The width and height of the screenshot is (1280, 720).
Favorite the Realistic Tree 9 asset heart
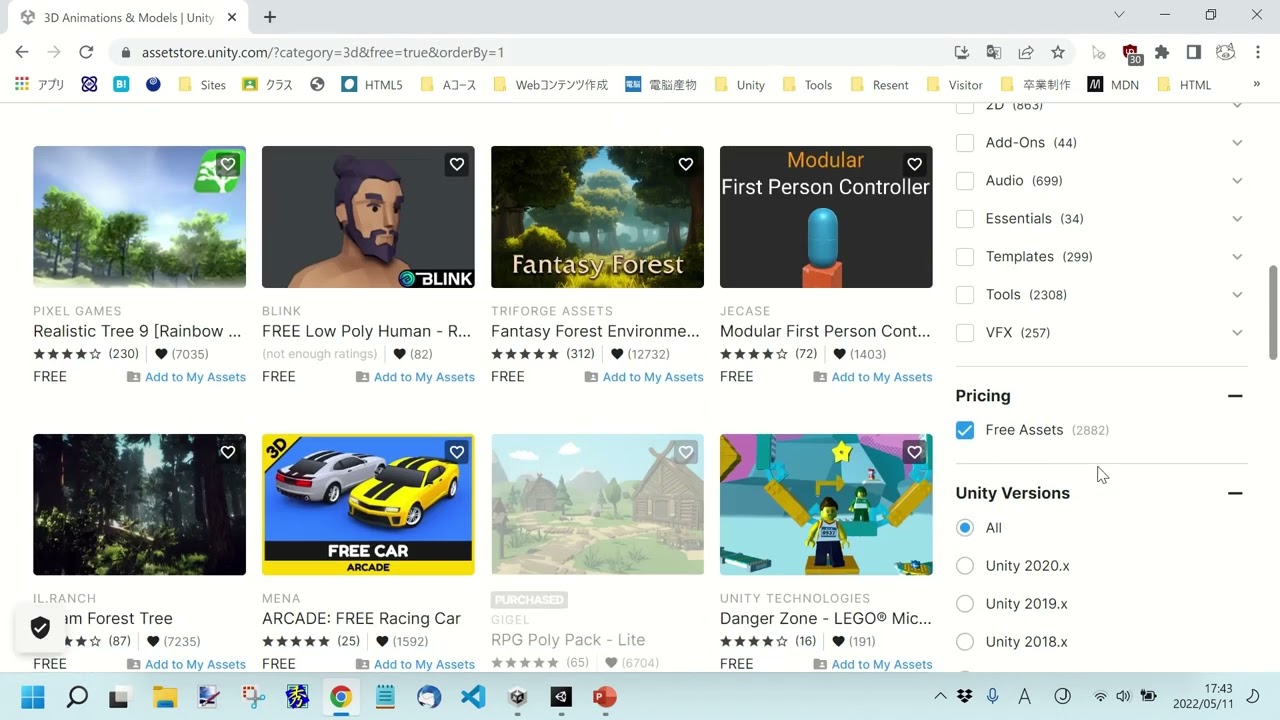click(x=228, y=164)
